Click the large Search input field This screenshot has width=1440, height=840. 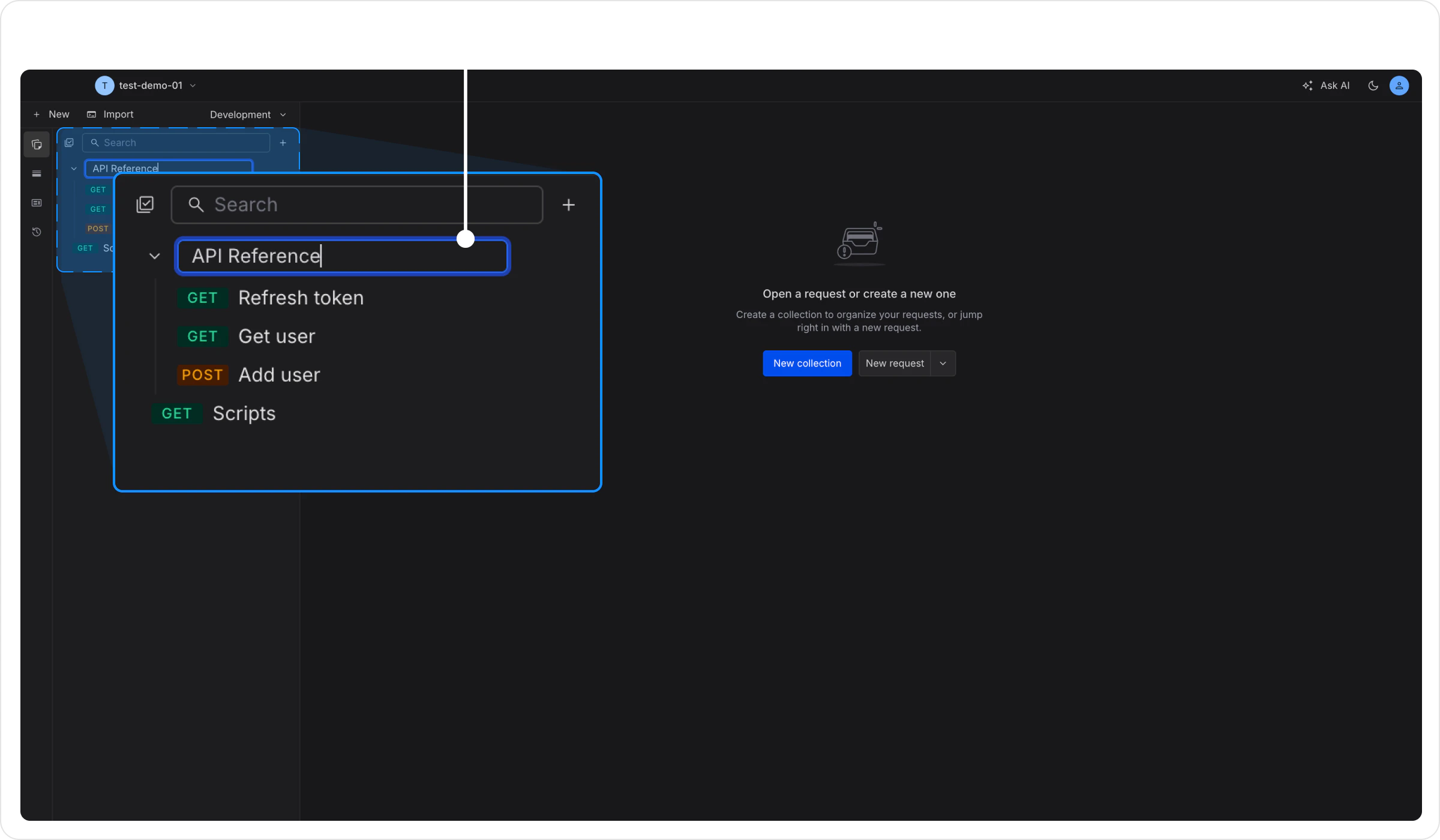(358, 205)
